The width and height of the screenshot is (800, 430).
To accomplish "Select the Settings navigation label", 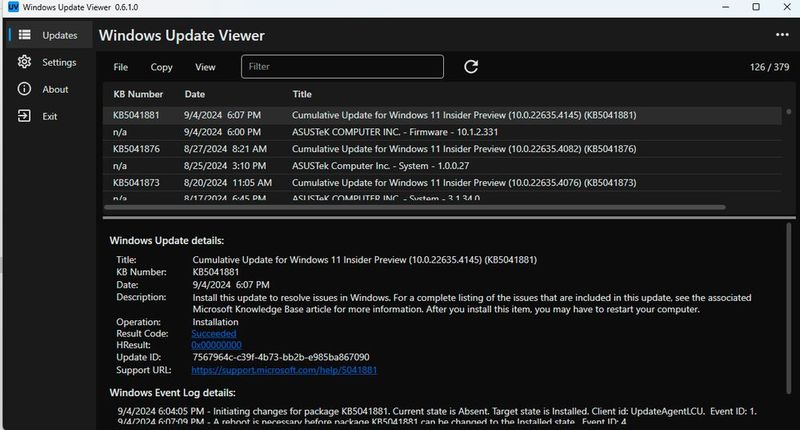I will (x=59, y=62).
